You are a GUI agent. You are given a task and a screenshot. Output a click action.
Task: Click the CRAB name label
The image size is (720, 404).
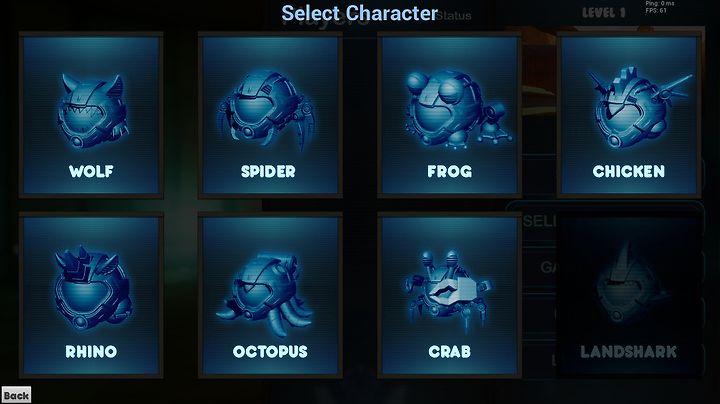(450, 352)
